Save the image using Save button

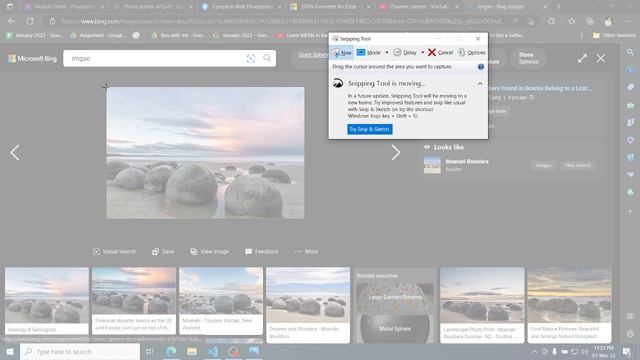click(x=163, y=251)
